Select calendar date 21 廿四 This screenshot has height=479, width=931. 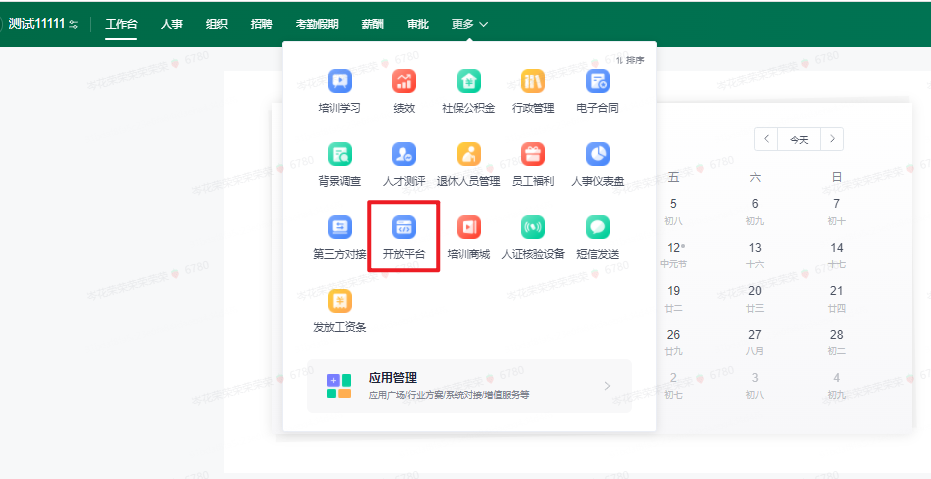[x=837, y=299]
